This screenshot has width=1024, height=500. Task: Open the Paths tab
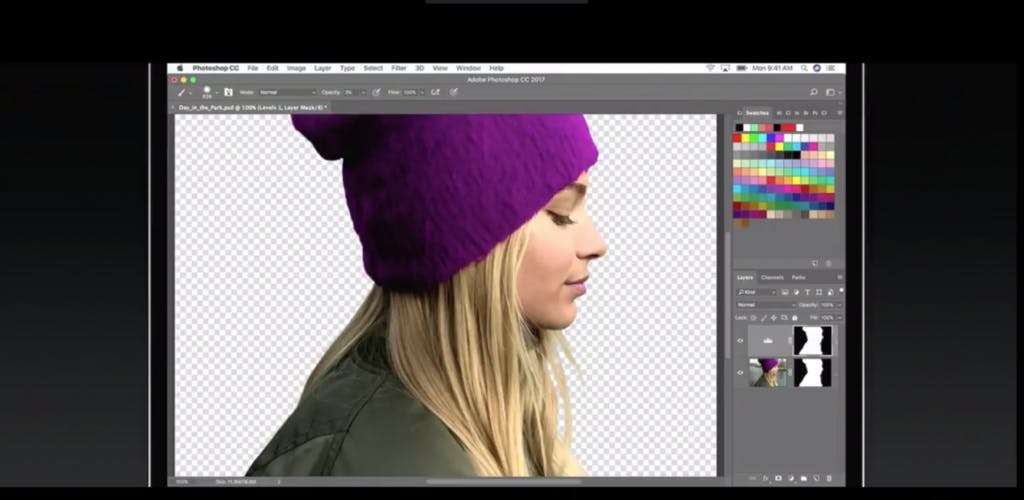[x=798, y=277]
